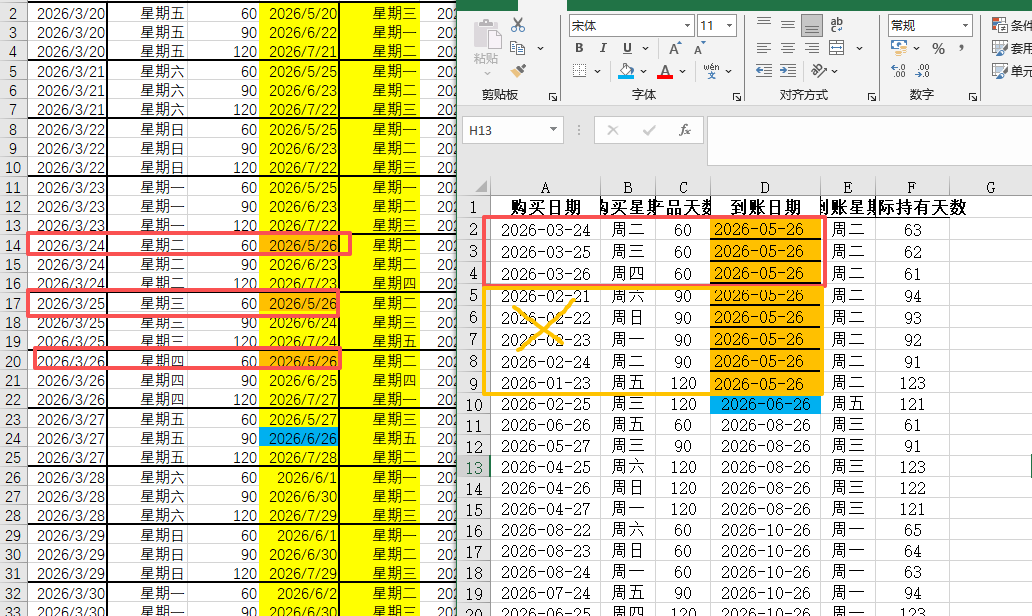The image size is (1032, 616).
Task: Toggle underline formatting
Action: [627, 47]
